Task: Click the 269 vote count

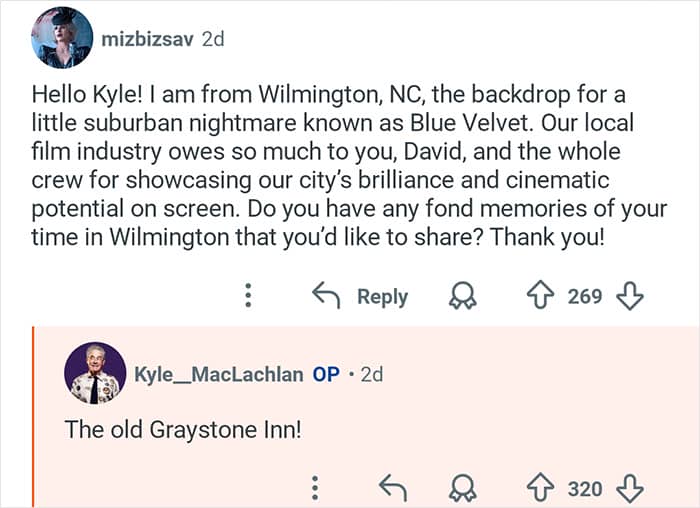Action: pos(585,296)
